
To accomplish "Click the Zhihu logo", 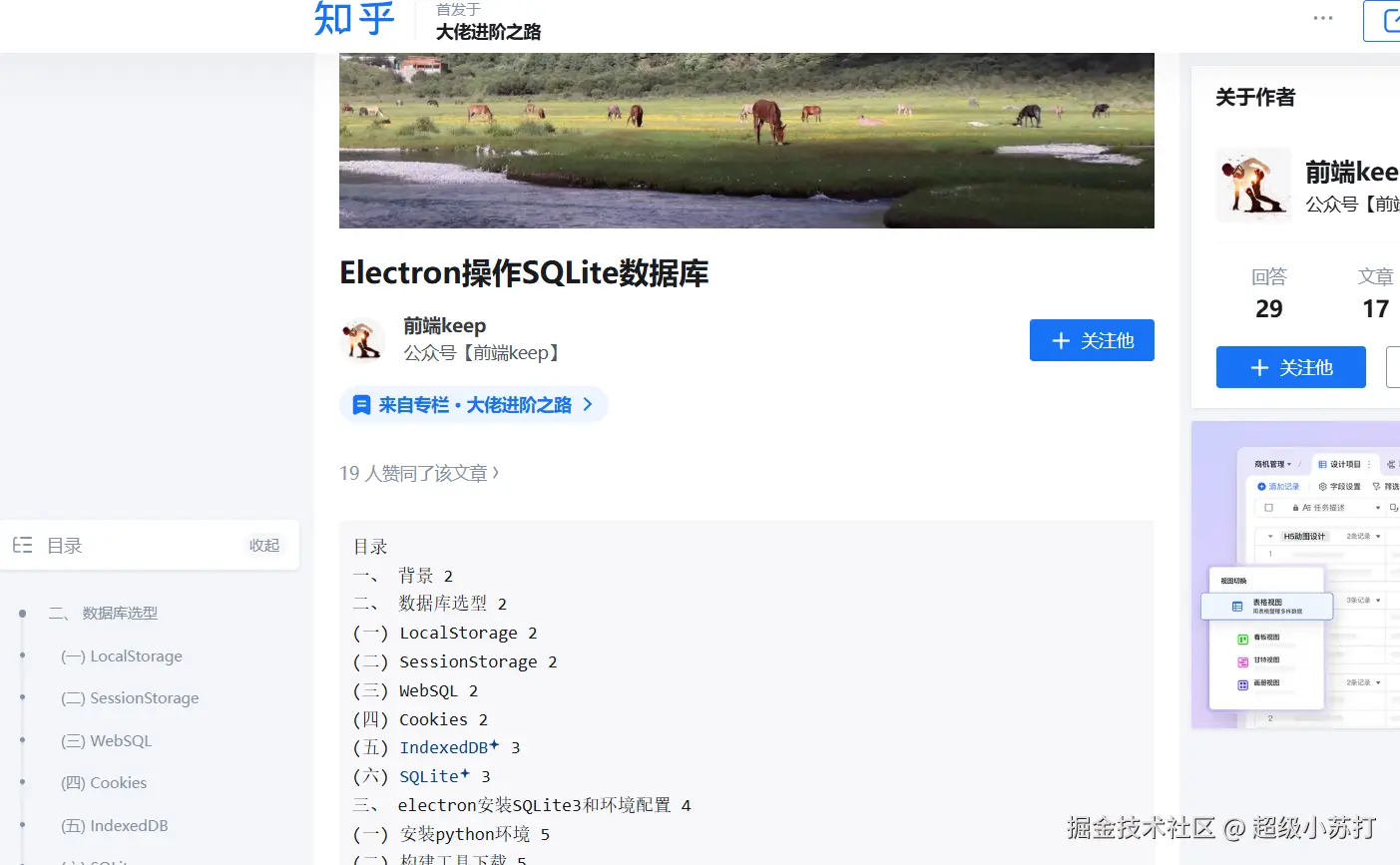I will (354, 18).
